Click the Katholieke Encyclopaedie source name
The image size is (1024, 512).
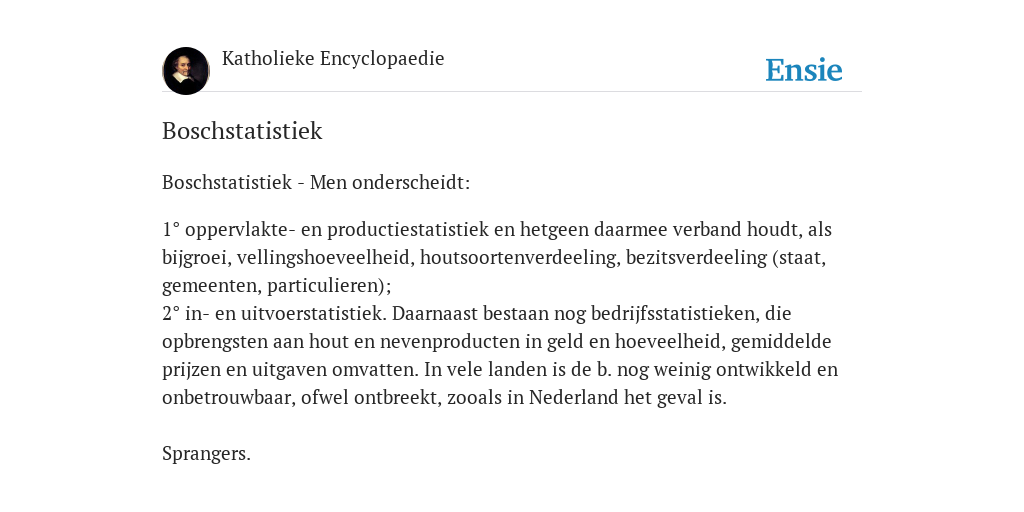coord(333,58)
